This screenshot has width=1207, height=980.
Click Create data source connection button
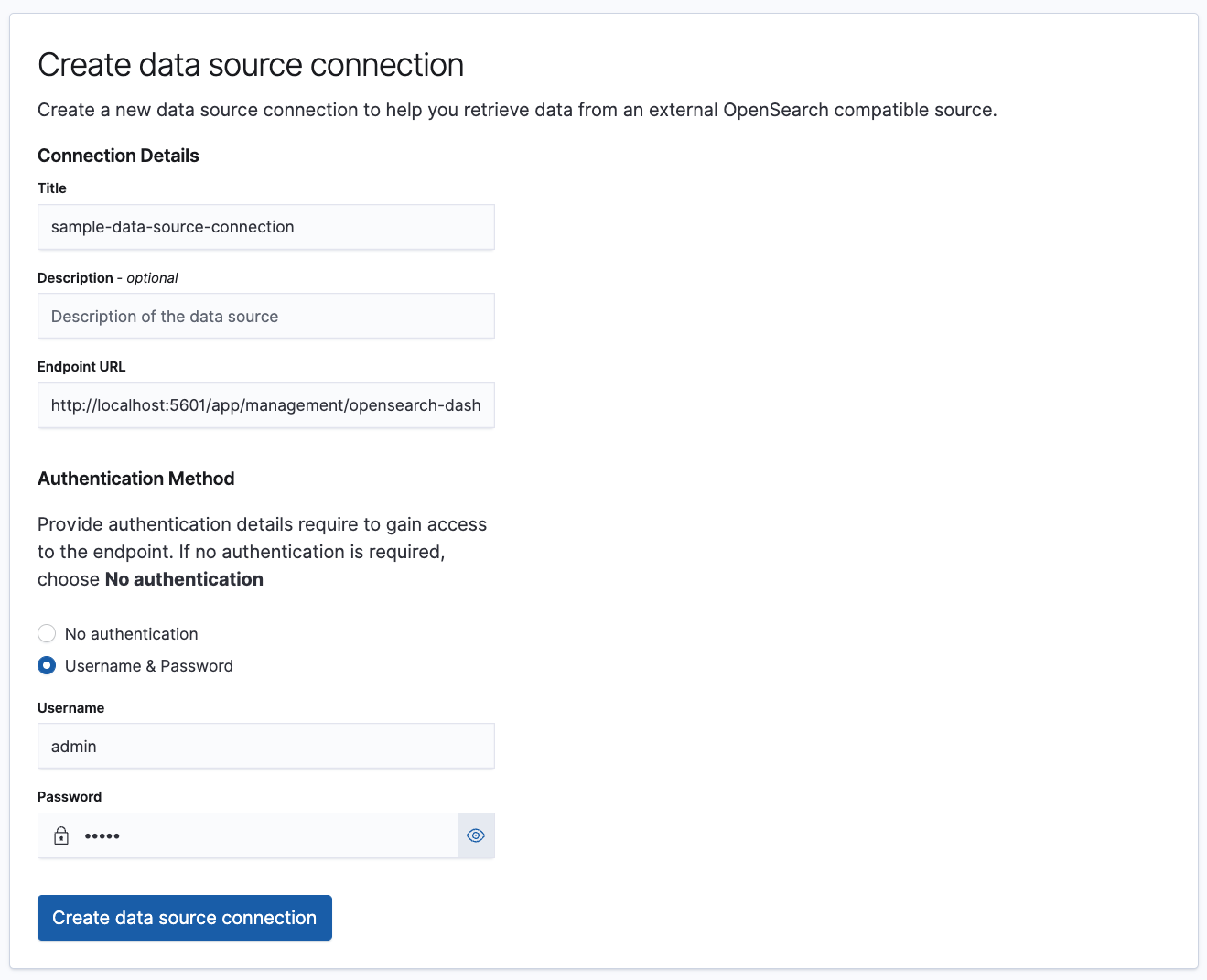pyautogui.click(x=185, y=918)
